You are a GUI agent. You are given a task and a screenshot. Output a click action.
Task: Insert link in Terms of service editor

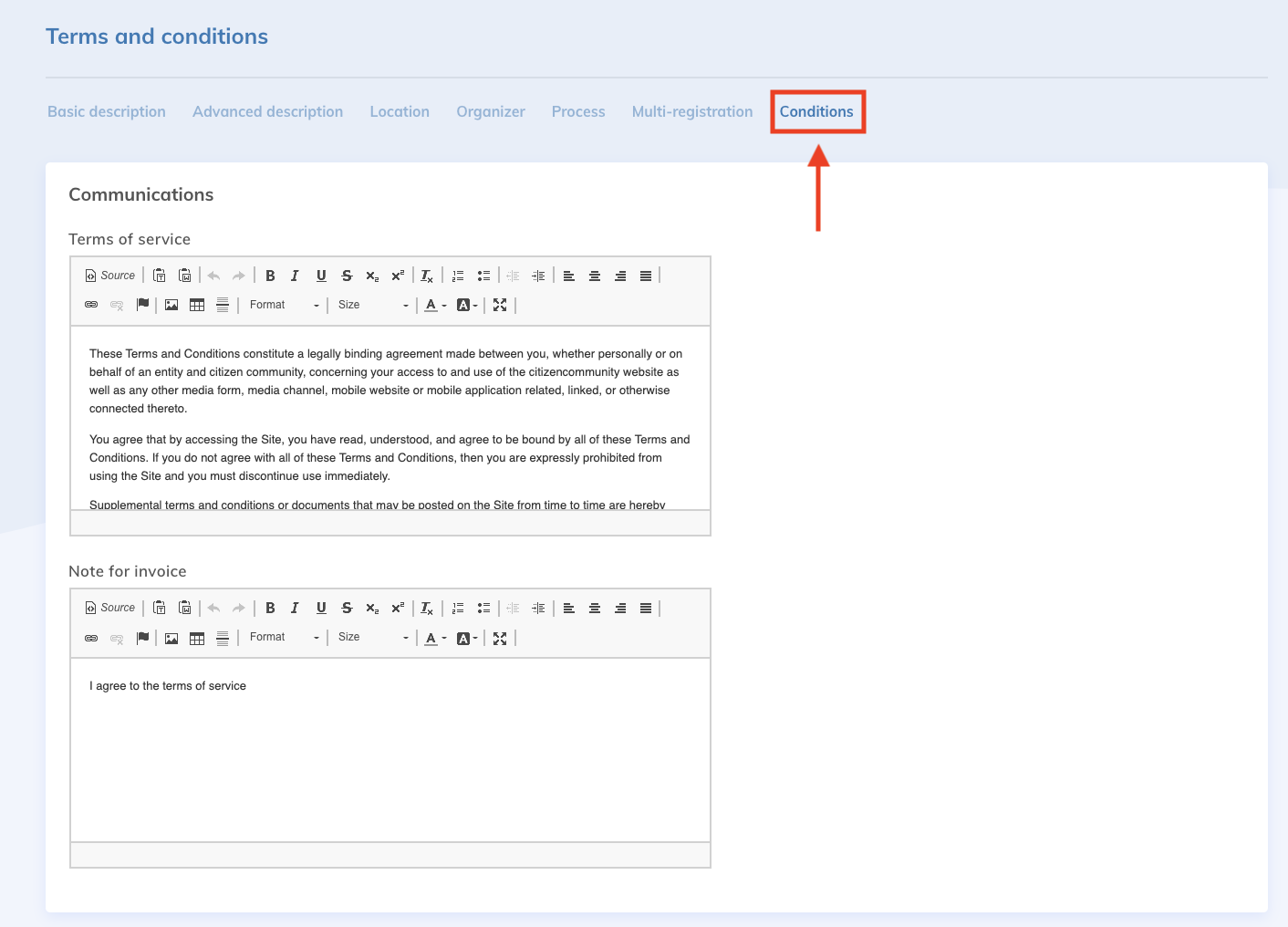[91, 305]
